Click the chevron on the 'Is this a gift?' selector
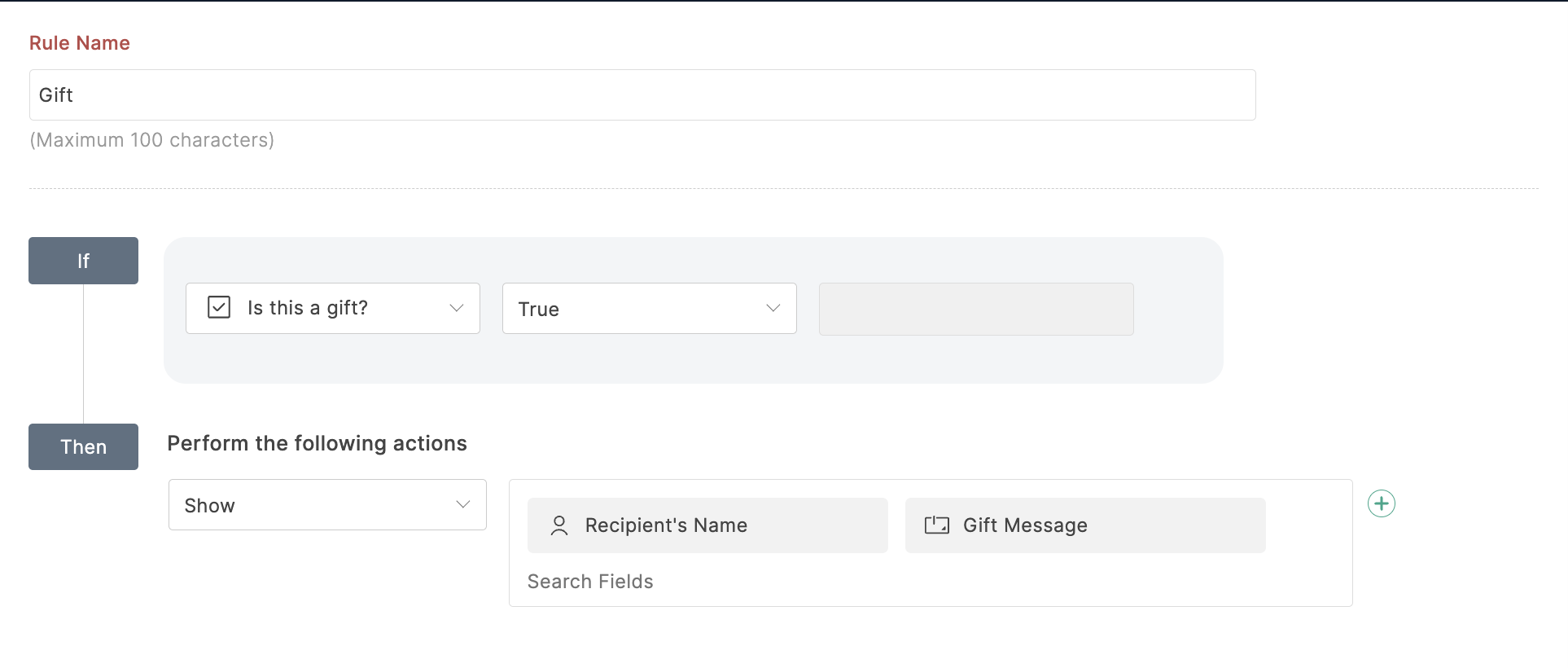This screenshot has width=1568, height=668. [456, 308]
